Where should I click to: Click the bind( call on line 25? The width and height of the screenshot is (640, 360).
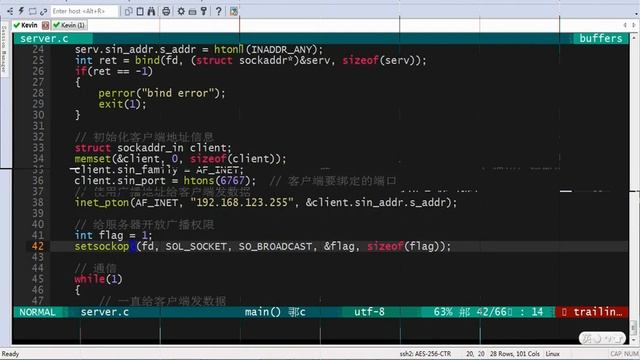(149, 60)
